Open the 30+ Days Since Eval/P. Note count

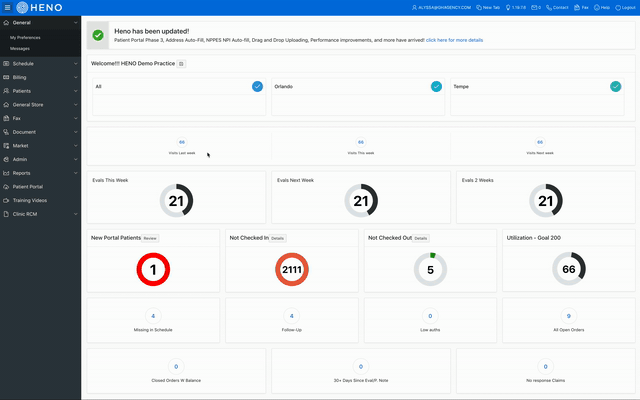coord(361,367)
